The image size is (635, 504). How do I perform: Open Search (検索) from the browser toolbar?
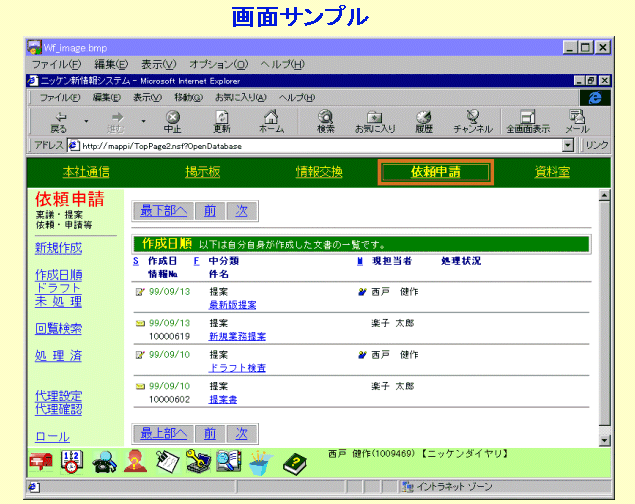326,121
